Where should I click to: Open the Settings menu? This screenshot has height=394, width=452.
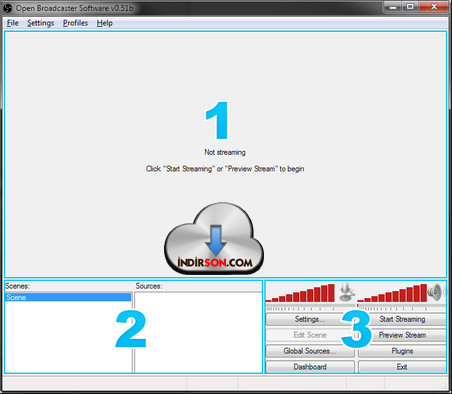[x=40, y=23]
